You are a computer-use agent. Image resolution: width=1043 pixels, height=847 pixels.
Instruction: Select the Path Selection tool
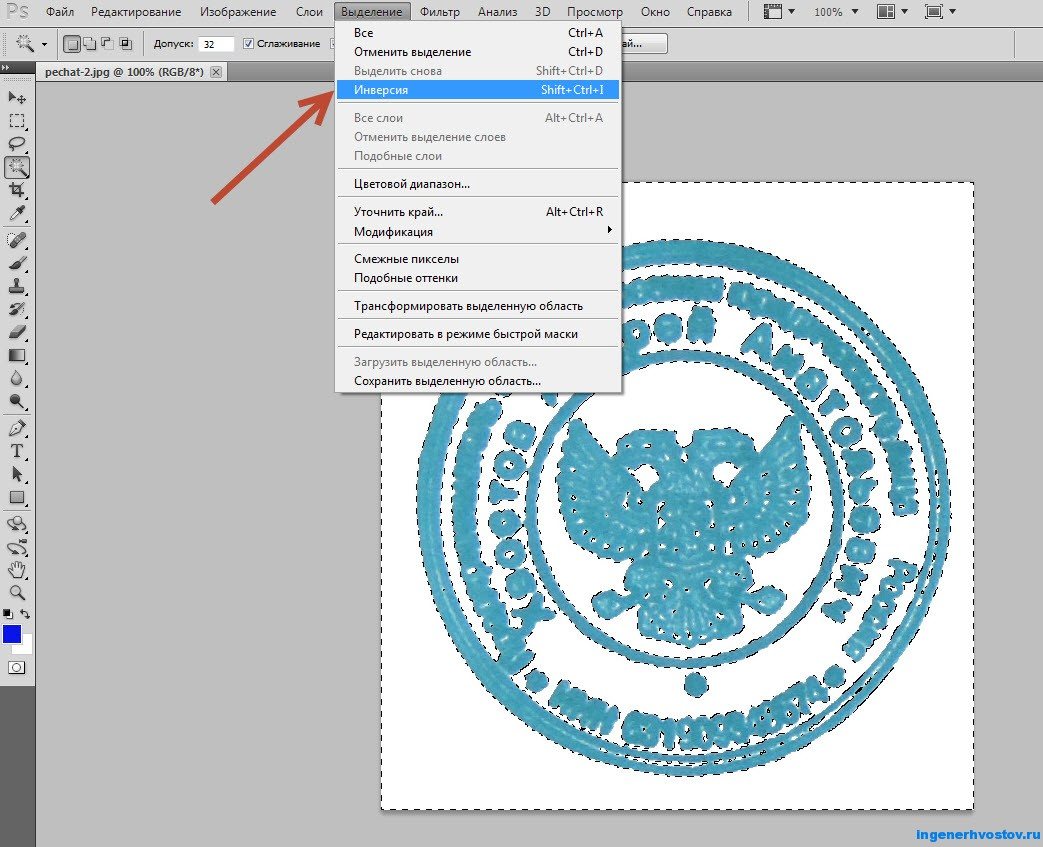[17, 474]
